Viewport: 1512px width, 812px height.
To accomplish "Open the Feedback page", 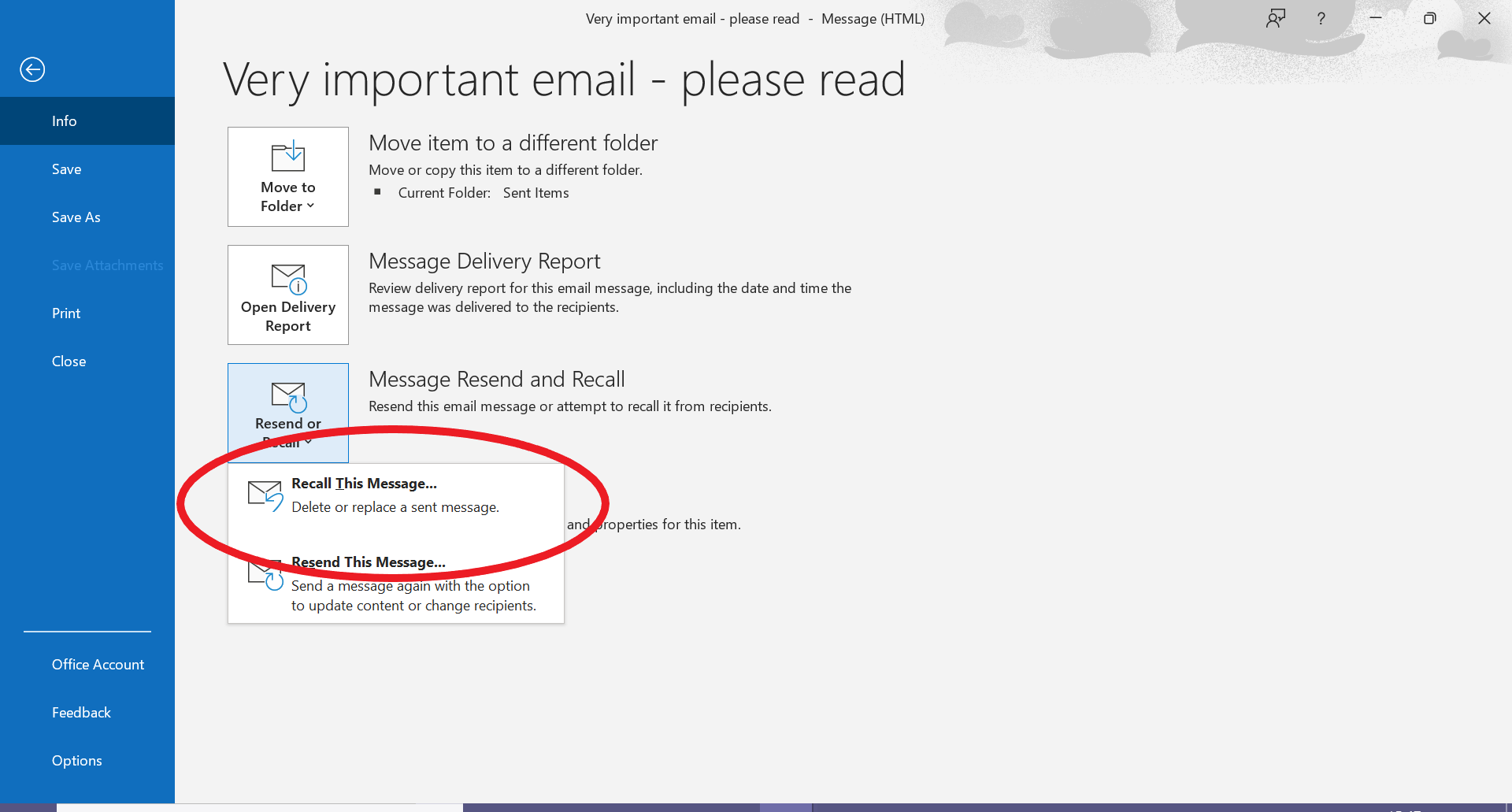I will (87, 712).
